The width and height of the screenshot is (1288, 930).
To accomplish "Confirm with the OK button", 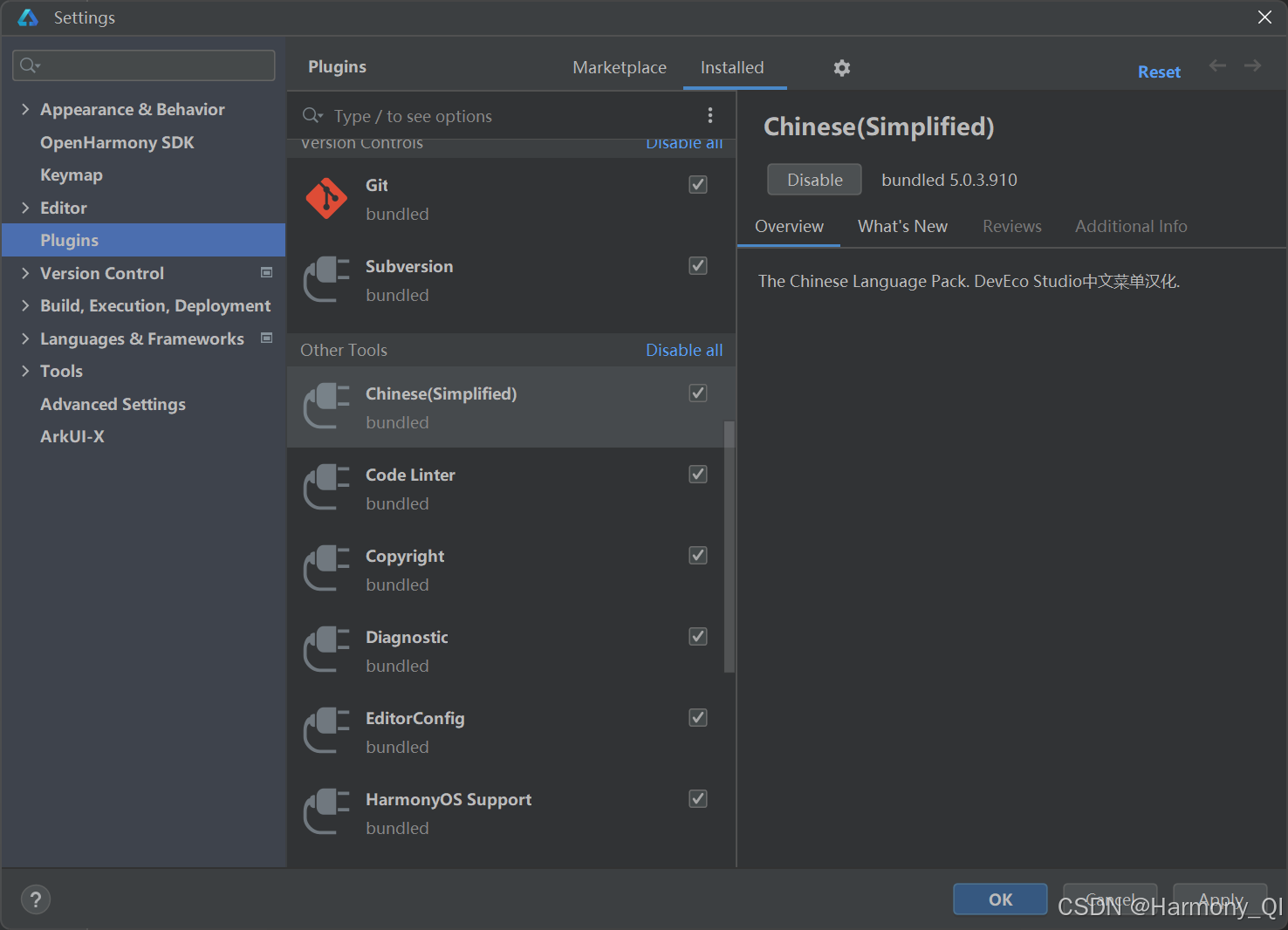I will 1000,899.
